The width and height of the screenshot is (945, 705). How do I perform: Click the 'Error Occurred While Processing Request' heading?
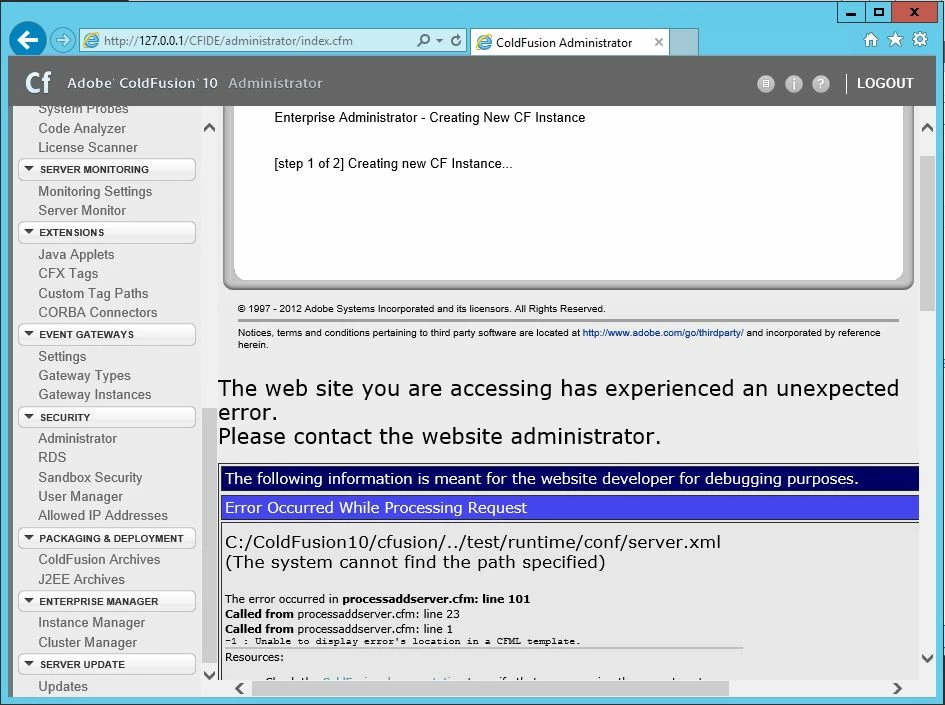click(x=375, y=508)
